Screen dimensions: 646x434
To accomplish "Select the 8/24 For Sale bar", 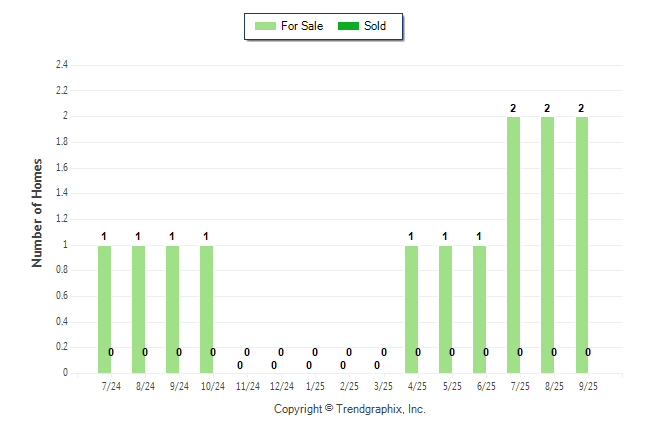I will (138, 309).
